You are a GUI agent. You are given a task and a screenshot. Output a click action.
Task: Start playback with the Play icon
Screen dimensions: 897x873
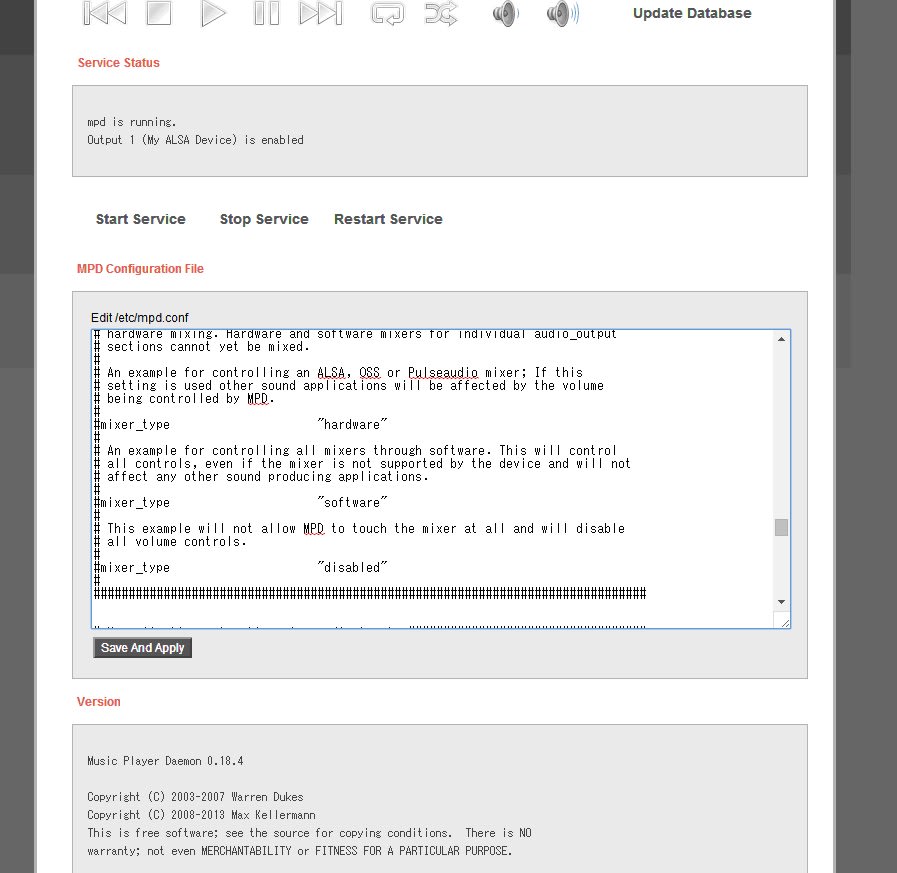(213, 13)
